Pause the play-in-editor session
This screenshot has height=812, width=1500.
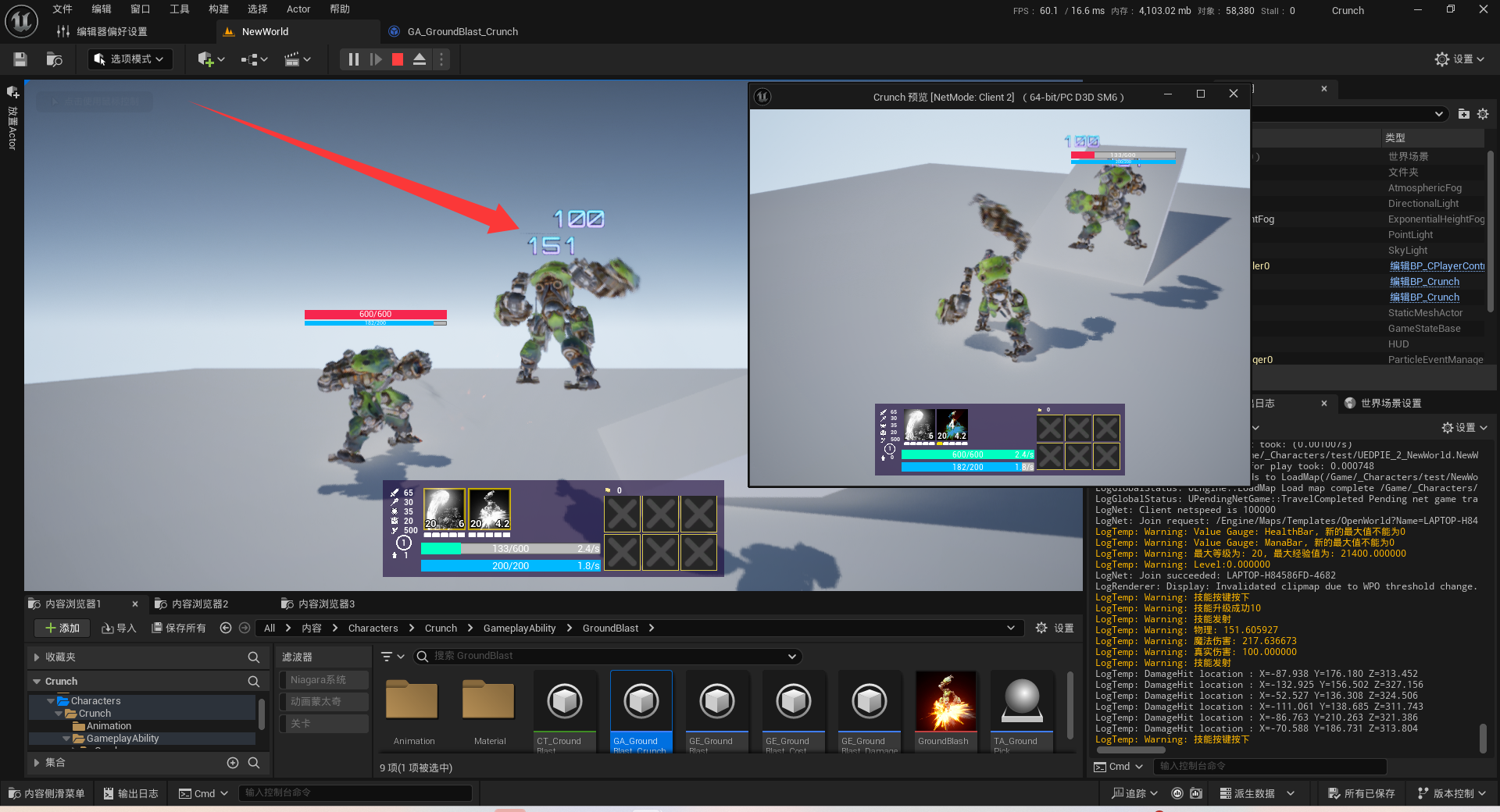coord(353,59)
